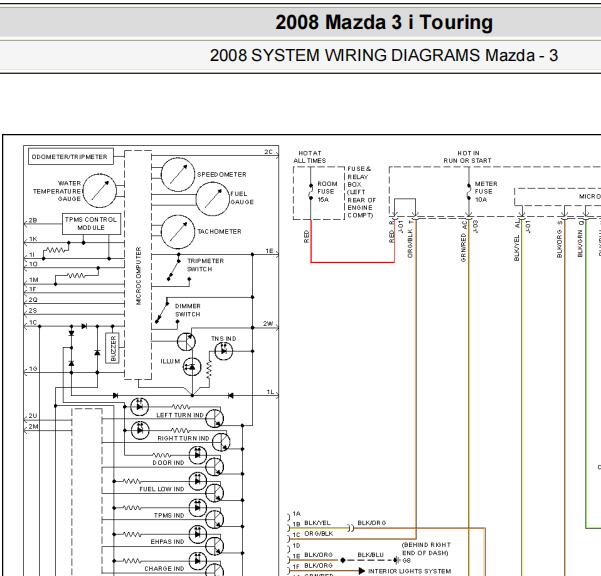Click the 1B BLK/YEL connector row
The height and width of the screenshot is (576, 601).
(x=312, y=523)
